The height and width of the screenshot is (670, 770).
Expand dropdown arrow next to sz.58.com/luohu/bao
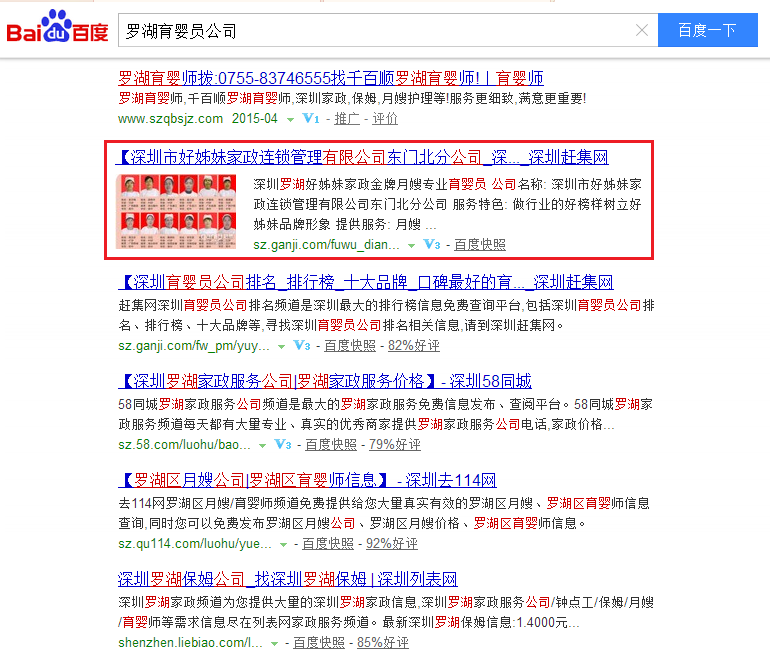pyautogui.click(x=262, y=446)
